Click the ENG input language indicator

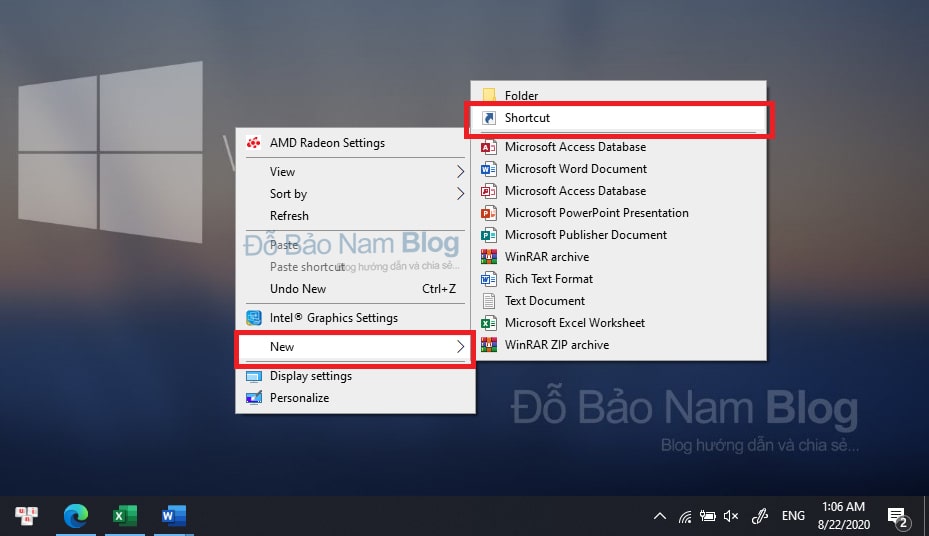coord(793,516)
